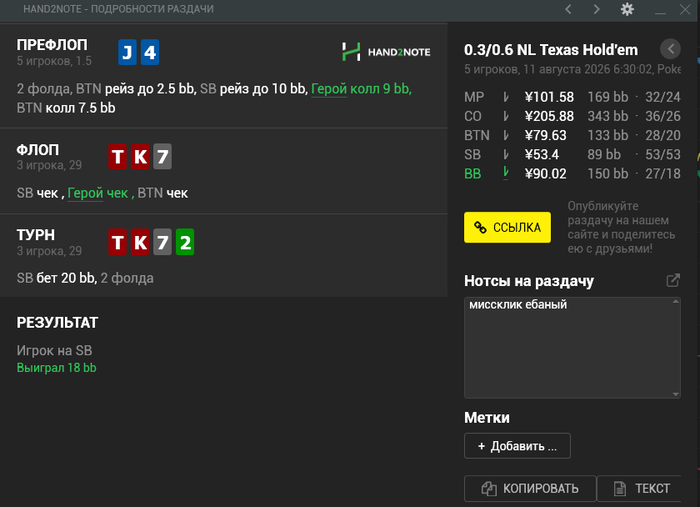Click the Hand2Note logo

pos(386,52)
